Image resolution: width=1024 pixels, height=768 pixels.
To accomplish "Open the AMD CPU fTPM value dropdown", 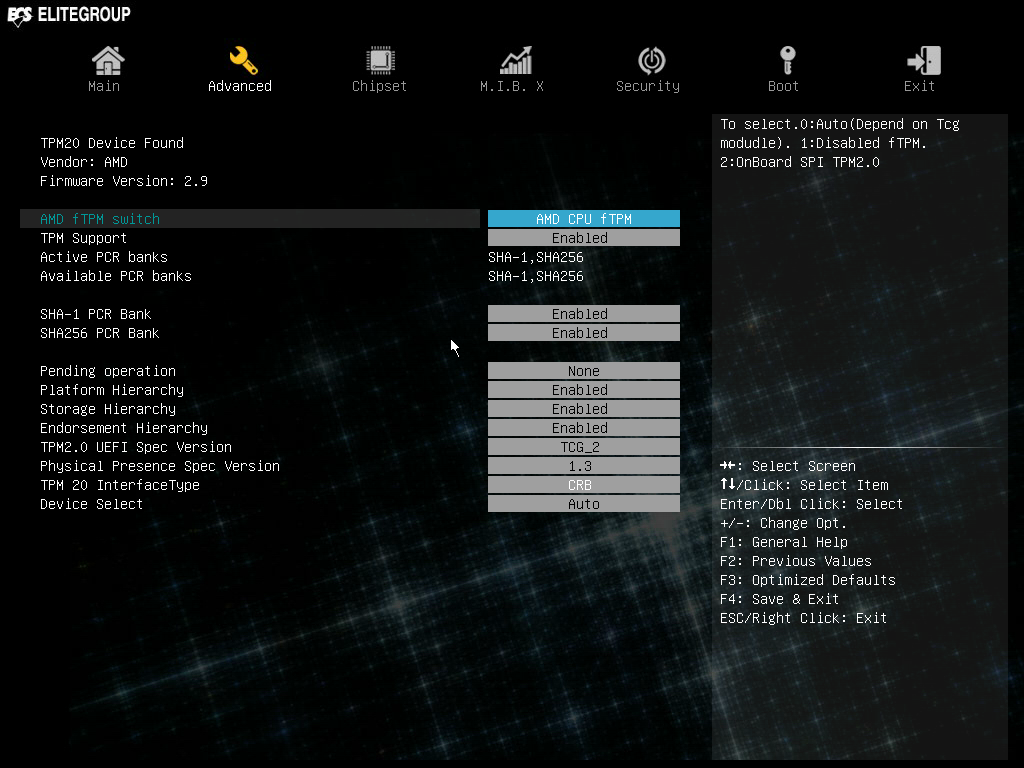I will (x=584, y=219).
